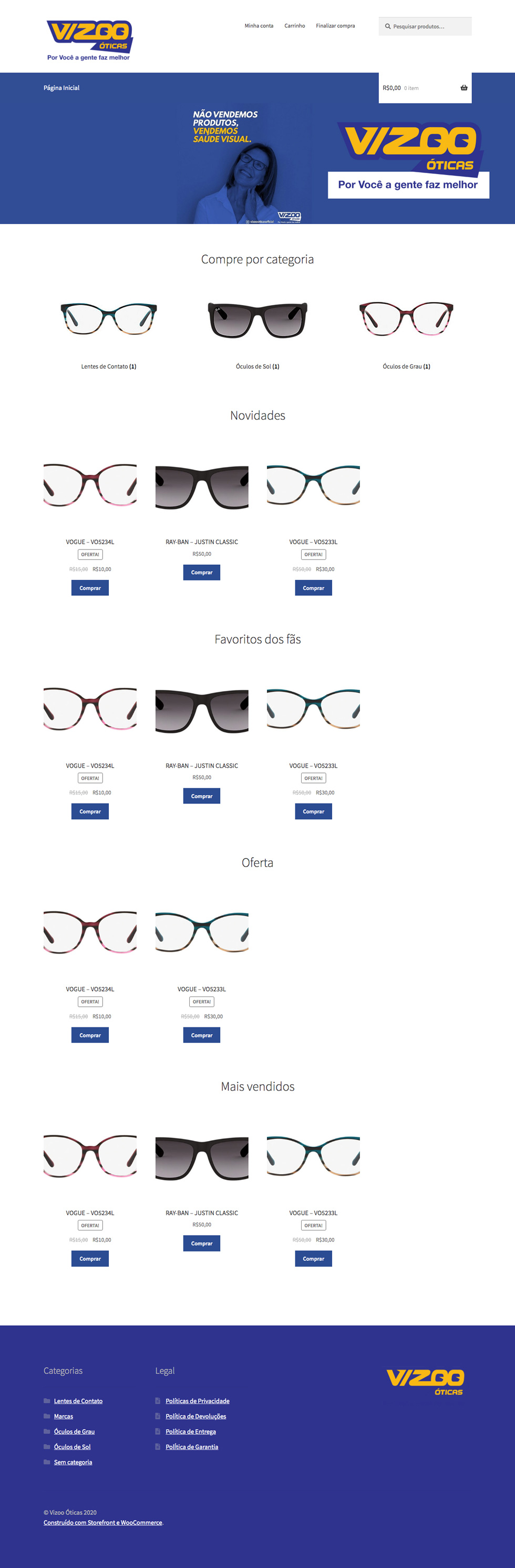The height and width of the screenshot is (1568, 515).
Task: Go to the Carrinho page
Action: (295, 26)
